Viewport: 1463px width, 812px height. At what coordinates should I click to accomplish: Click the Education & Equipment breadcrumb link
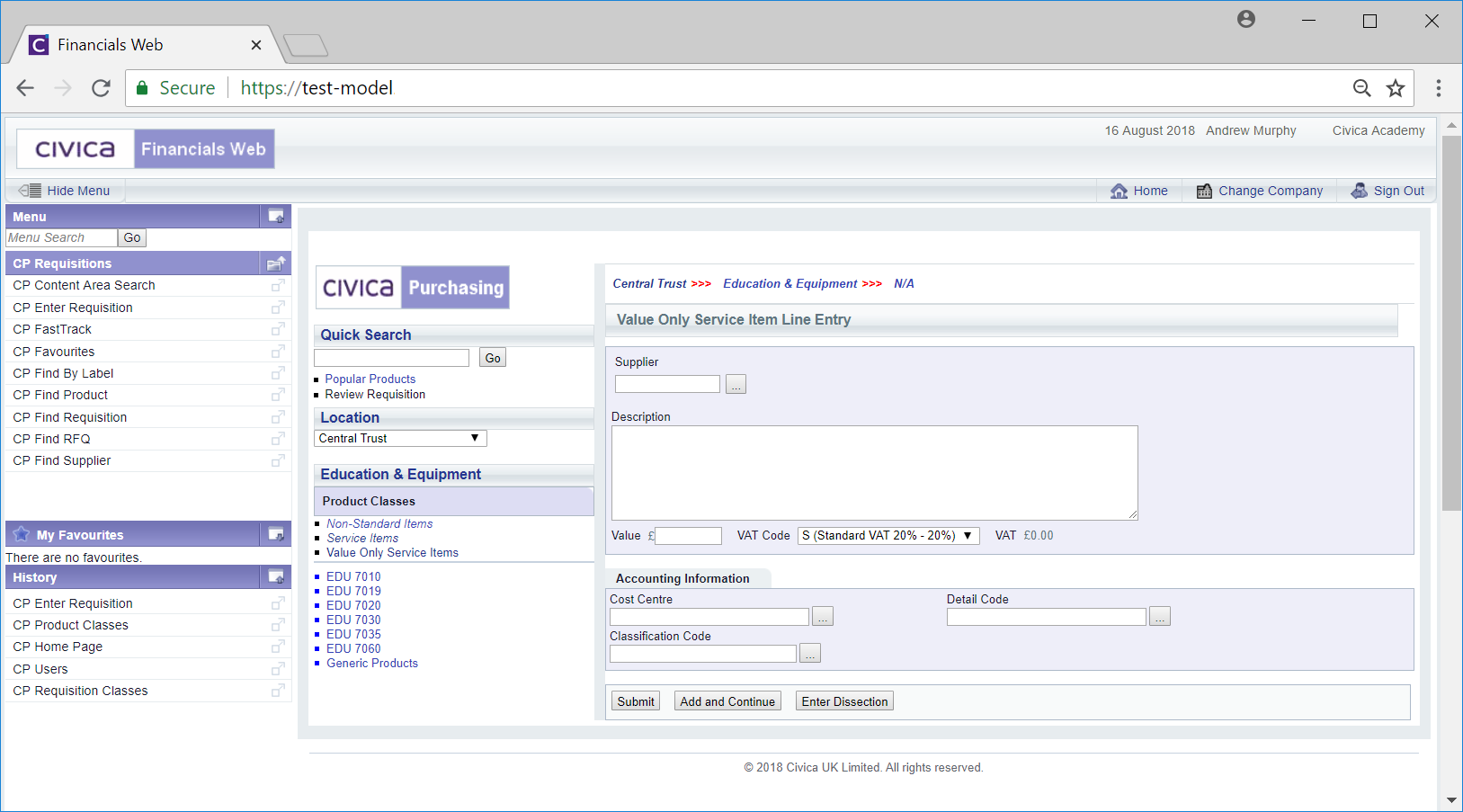790,283
